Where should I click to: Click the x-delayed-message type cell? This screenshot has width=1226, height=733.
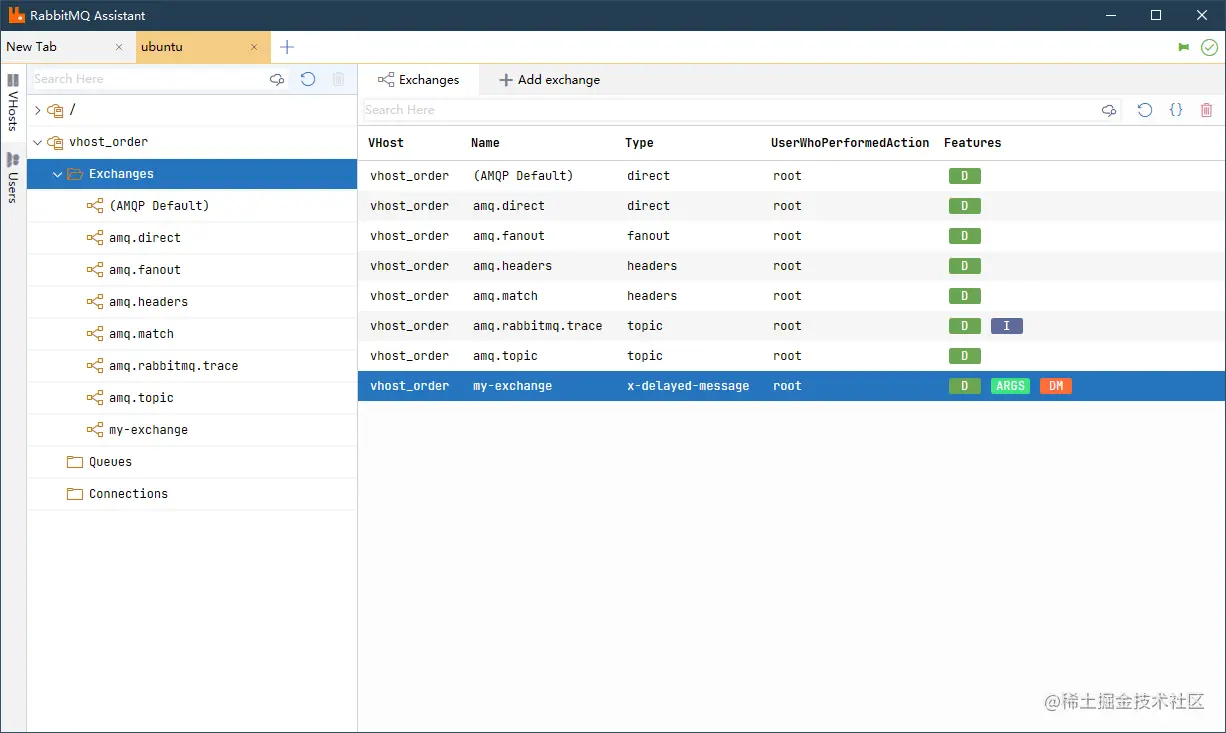click(688, 386)
